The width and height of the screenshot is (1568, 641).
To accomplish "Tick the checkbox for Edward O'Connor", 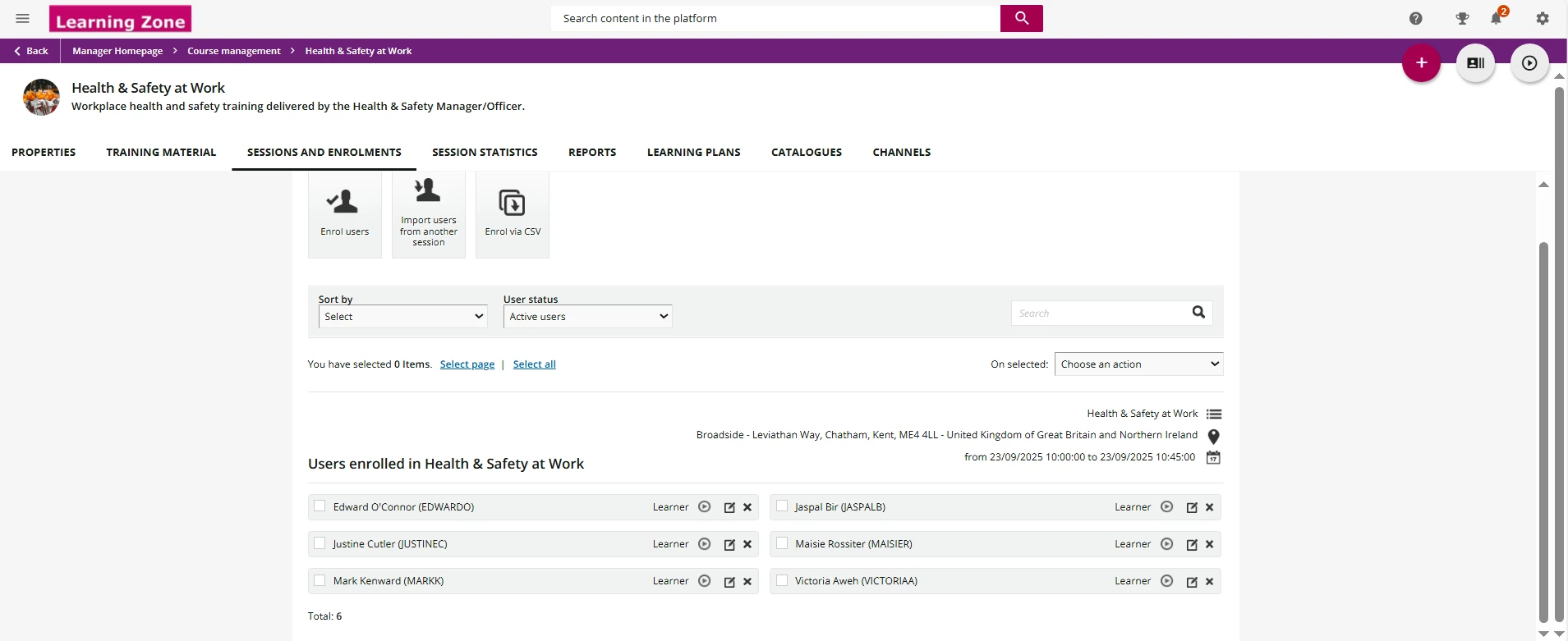I will 320,506.
